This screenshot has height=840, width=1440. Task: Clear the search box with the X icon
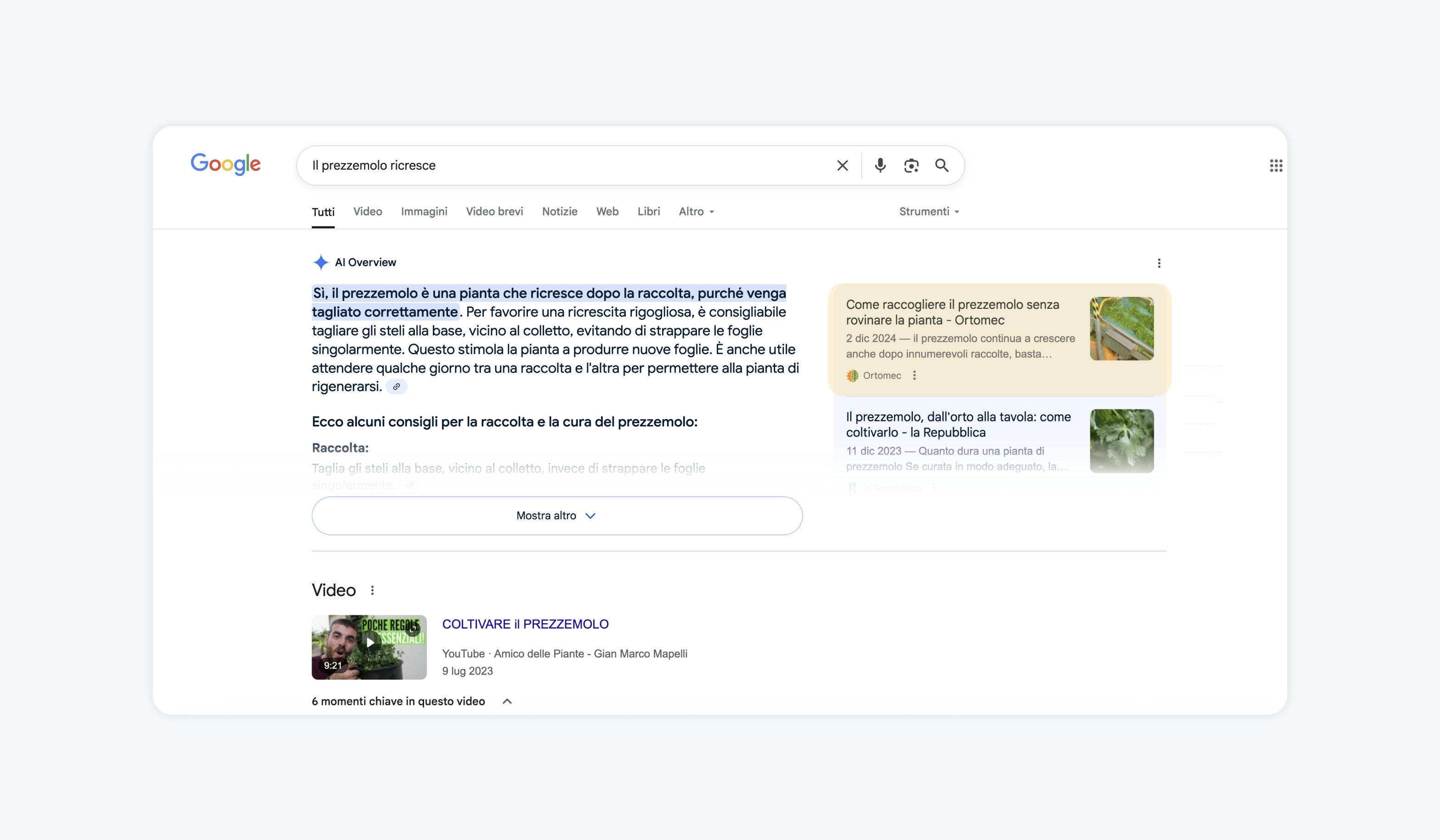point(842,166)
